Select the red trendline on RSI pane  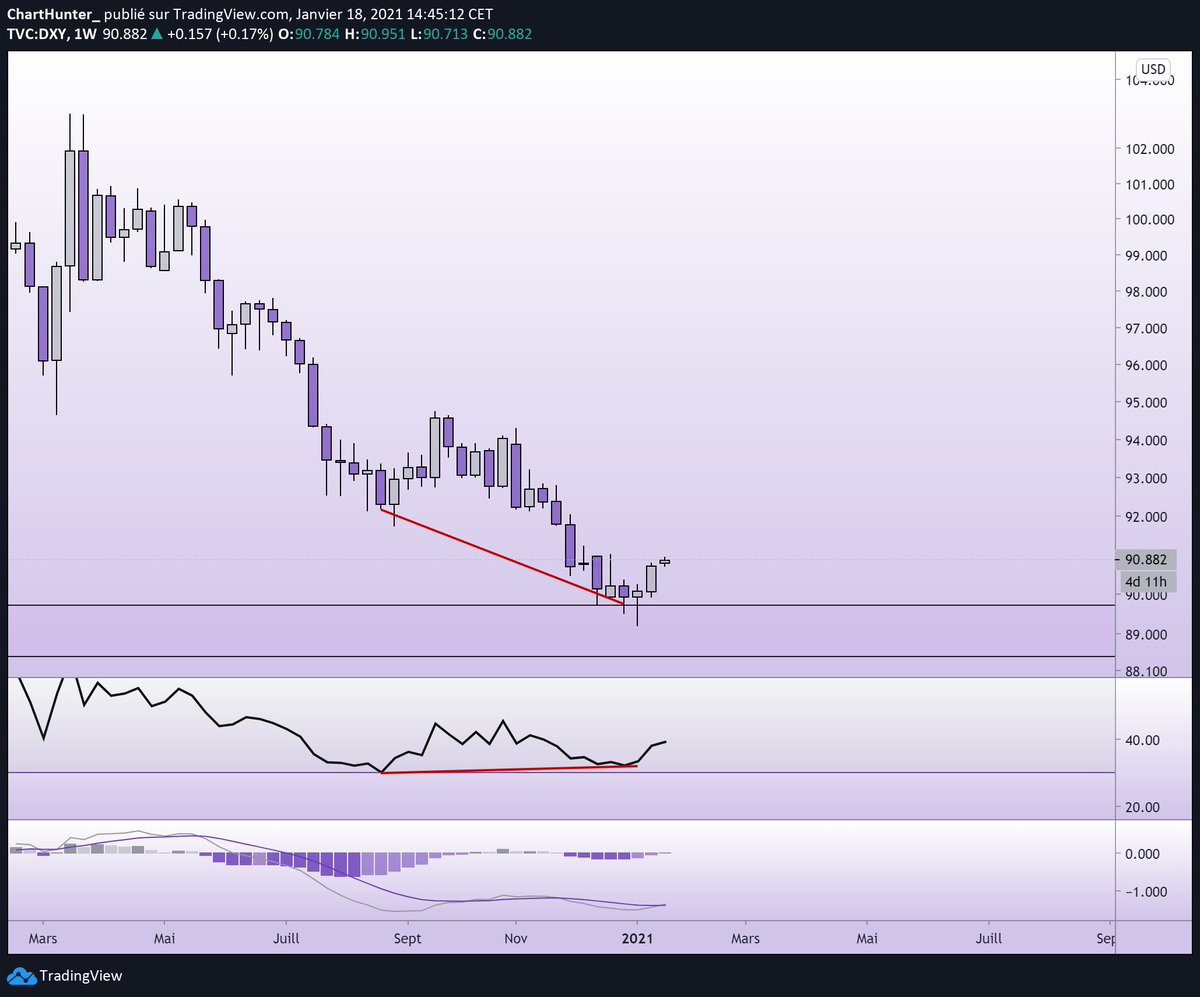pyautogui.click(x=510, y=769)
